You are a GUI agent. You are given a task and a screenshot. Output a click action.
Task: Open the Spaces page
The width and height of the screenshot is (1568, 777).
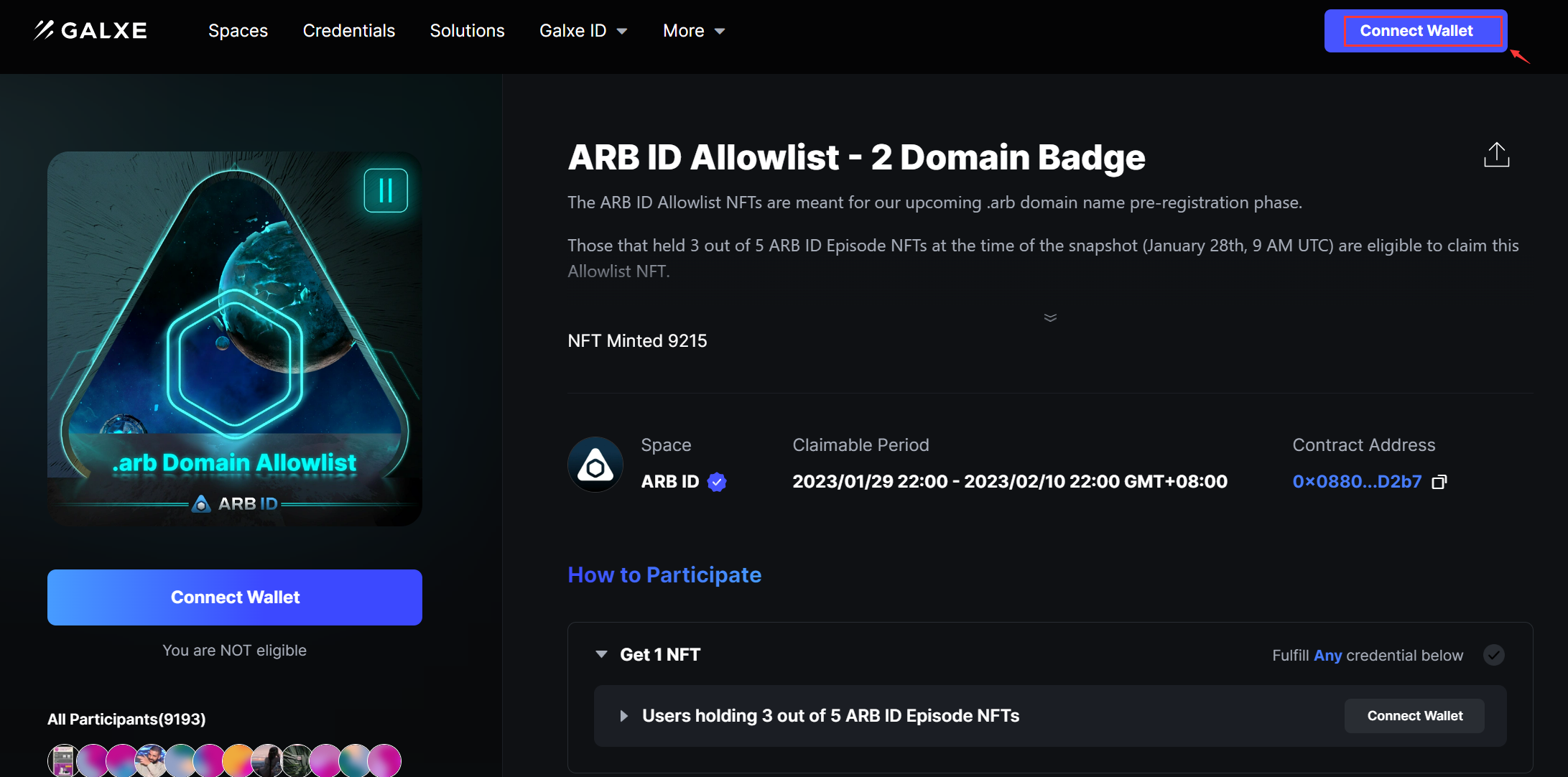point(238,30)
